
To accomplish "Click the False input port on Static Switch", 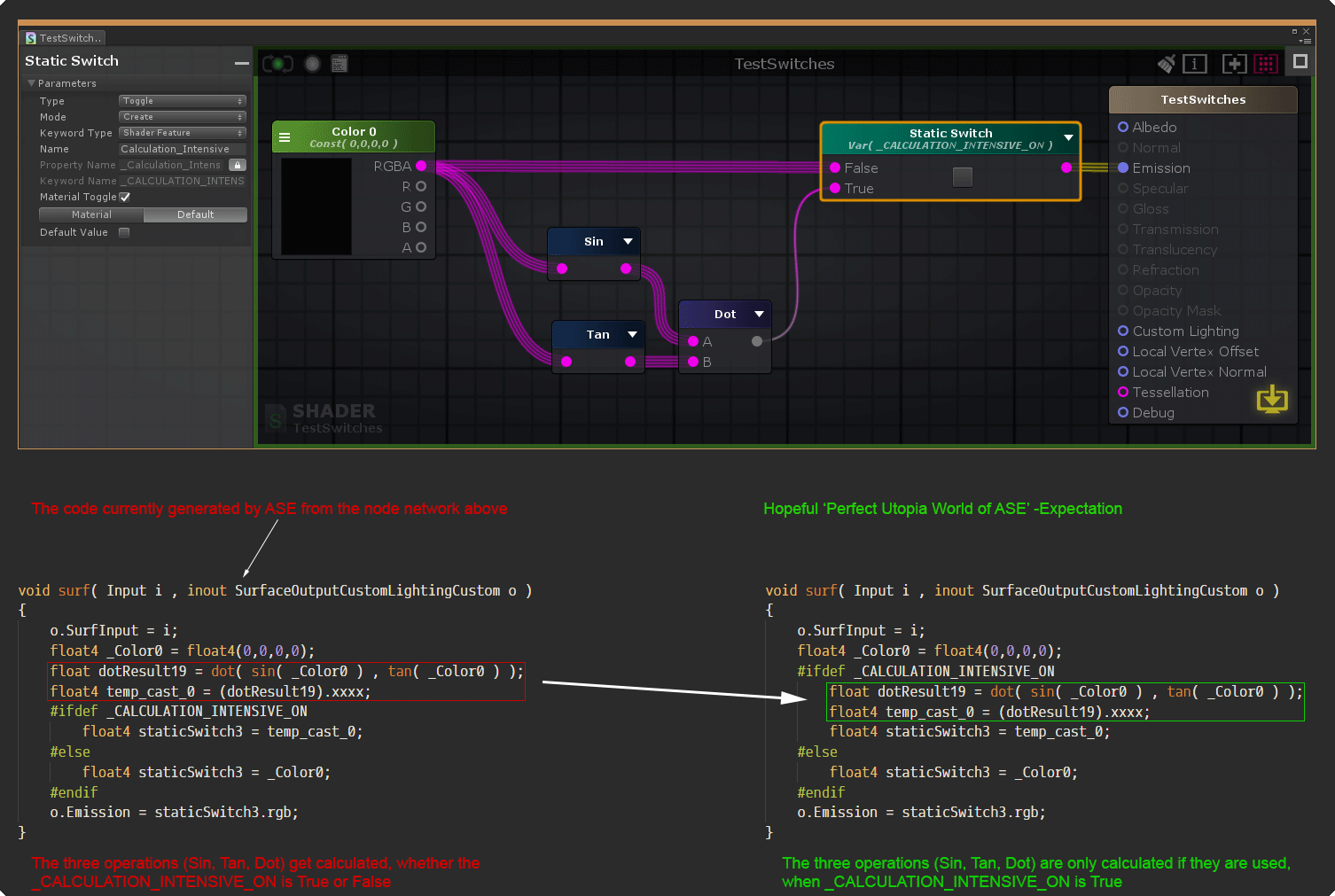I will [x=835, y=168].
